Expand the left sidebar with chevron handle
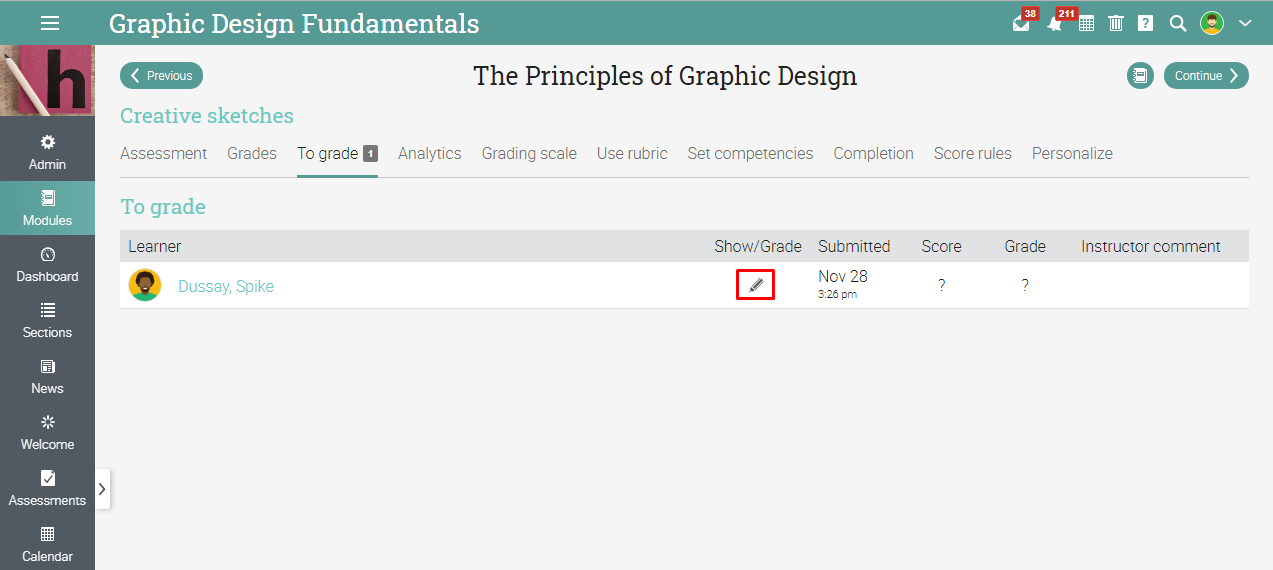This screenshot has width=1273, height=570. tap(102, 489)
